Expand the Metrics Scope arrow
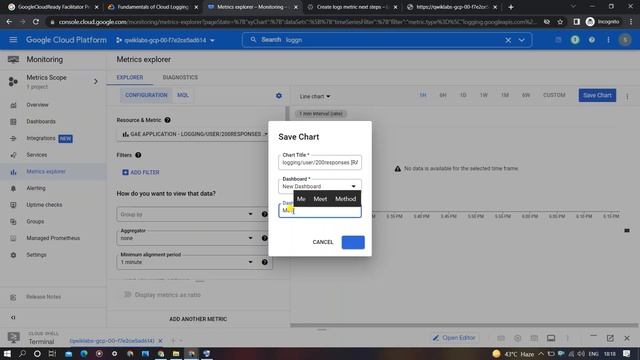This screenshot has width=640, height=360. click(x=96, y=82)
